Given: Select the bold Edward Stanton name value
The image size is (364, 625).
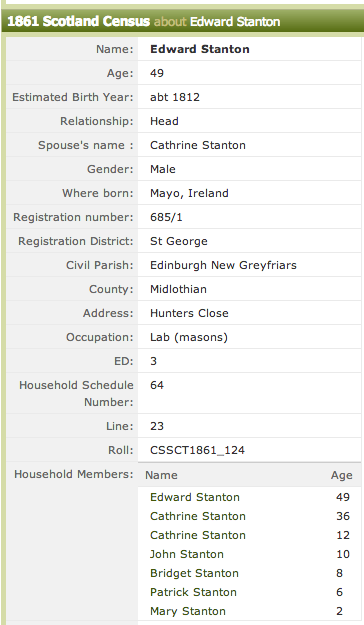Looking at the screenshot, I should click(x=200, y=49).
